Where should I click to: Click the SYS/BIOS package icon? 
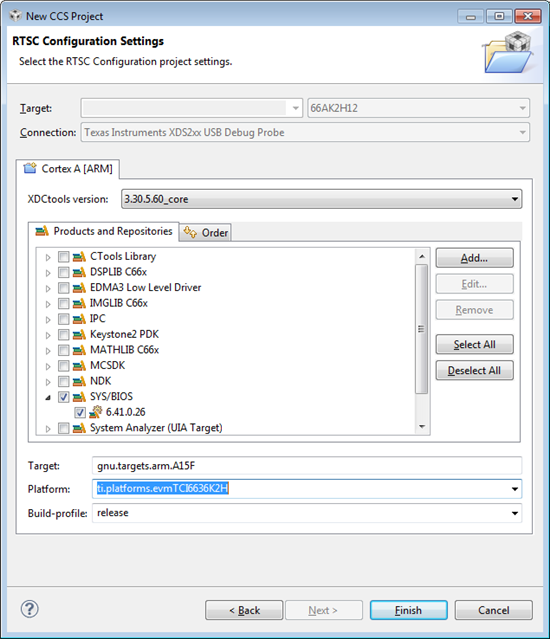click(79, 397)
